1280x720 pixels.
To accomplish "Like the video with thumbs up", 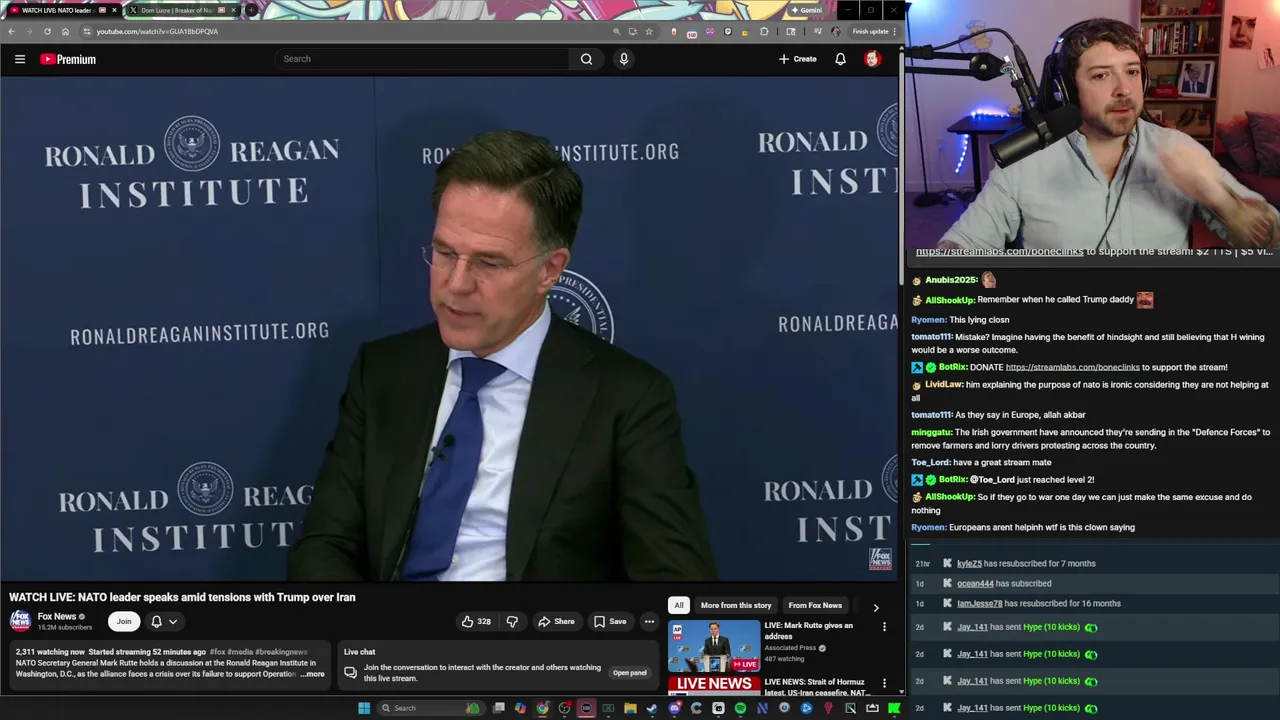I will [x=476, y=621].
